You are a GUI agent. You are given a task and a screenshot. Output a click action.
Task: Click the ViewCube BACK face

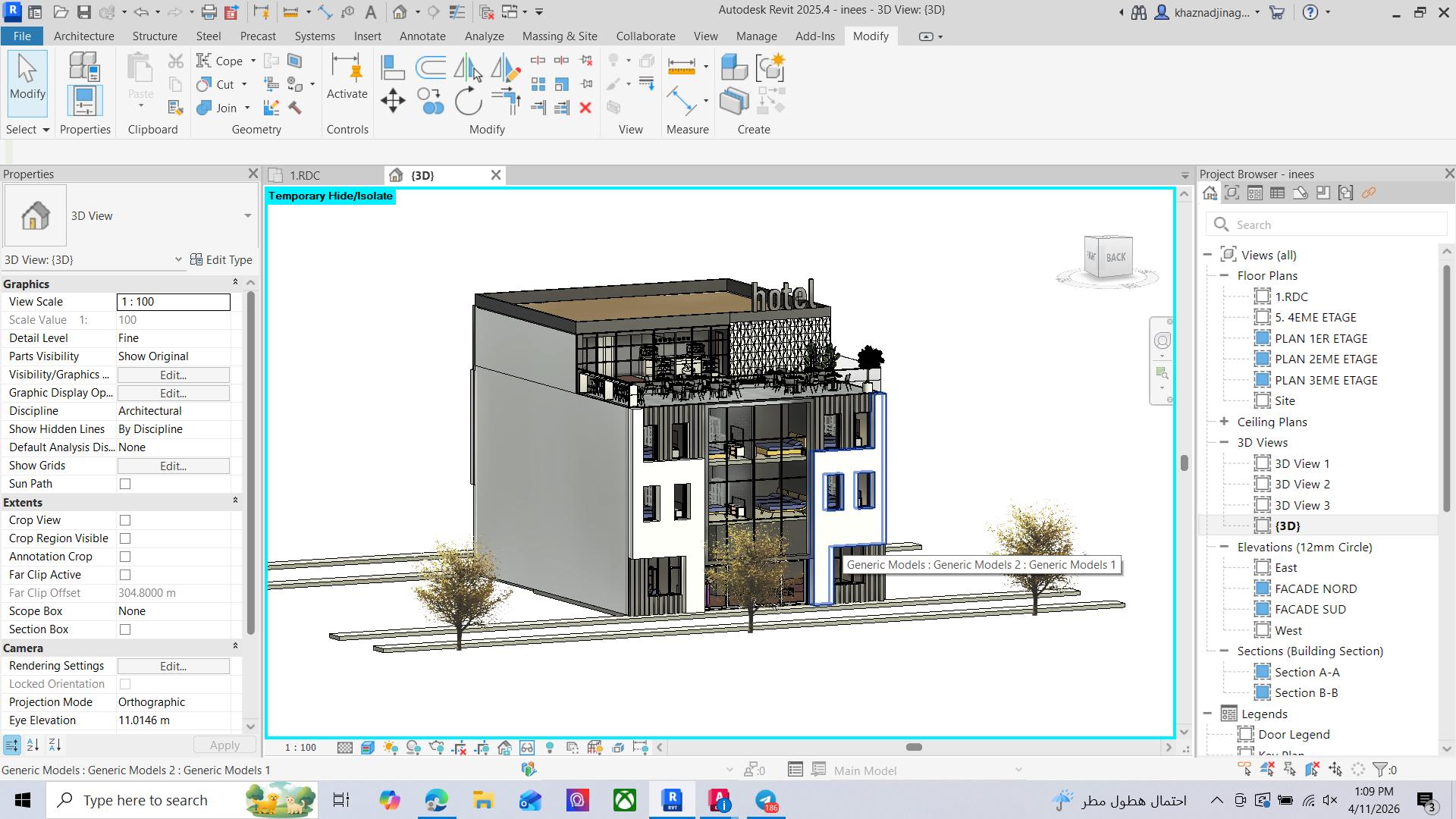(1116, 257)
